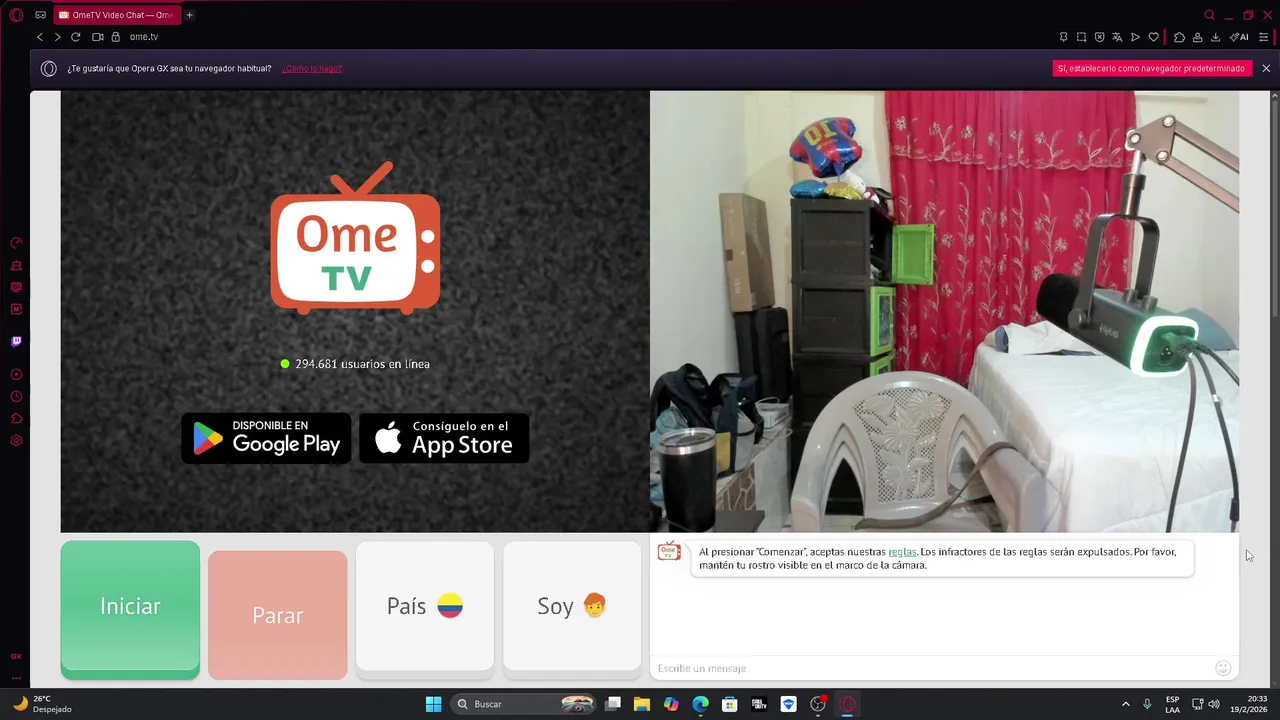Click the 'Escribe un mensaje' chat field

pos(930,668)
